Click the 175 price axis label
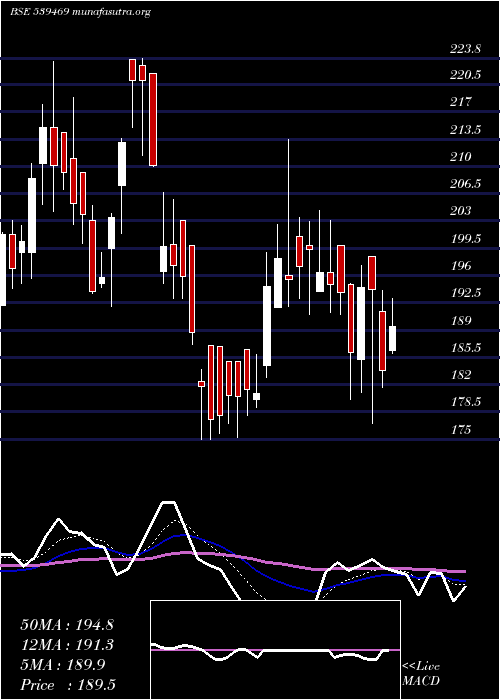The width and height of the screenshot is (500, 700). 460,429
